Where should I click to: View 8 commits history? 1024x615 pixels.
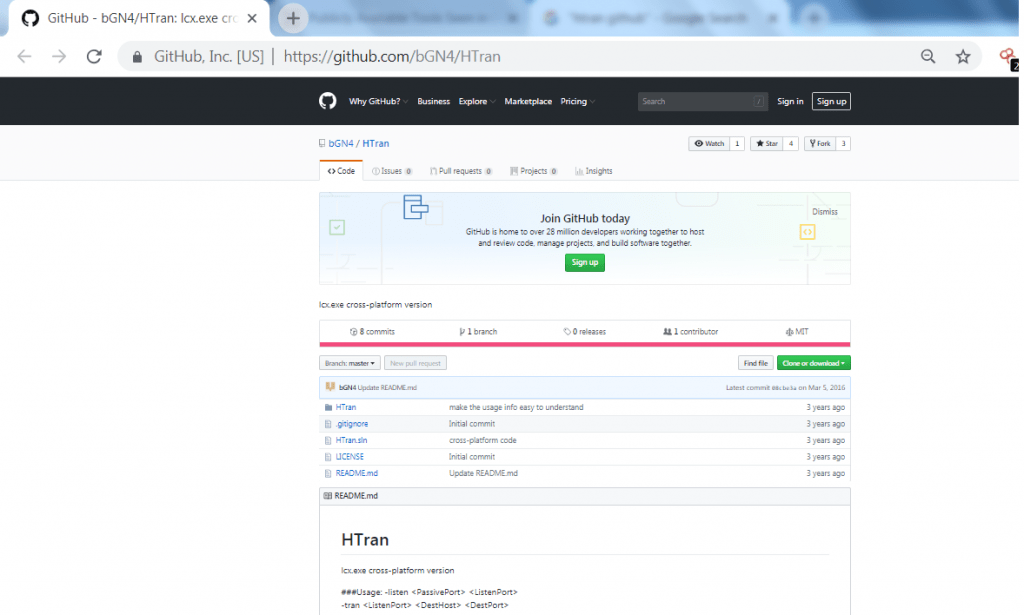click(372, 332)
